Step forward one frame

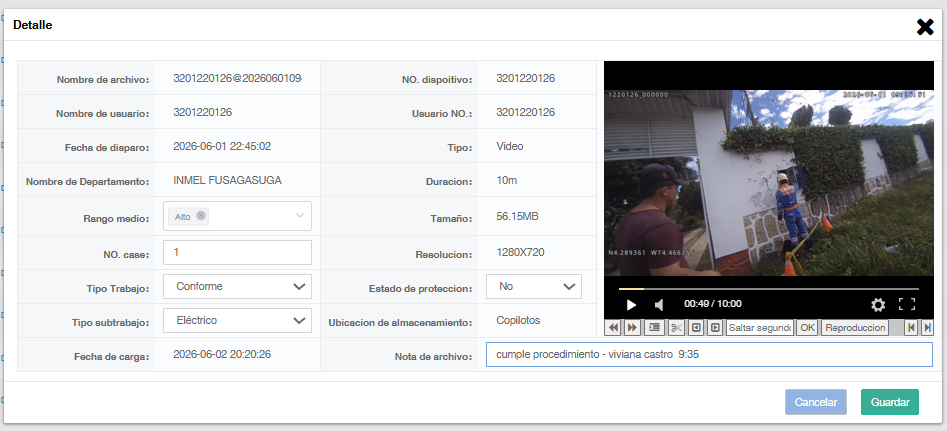(x=715, y=328)
